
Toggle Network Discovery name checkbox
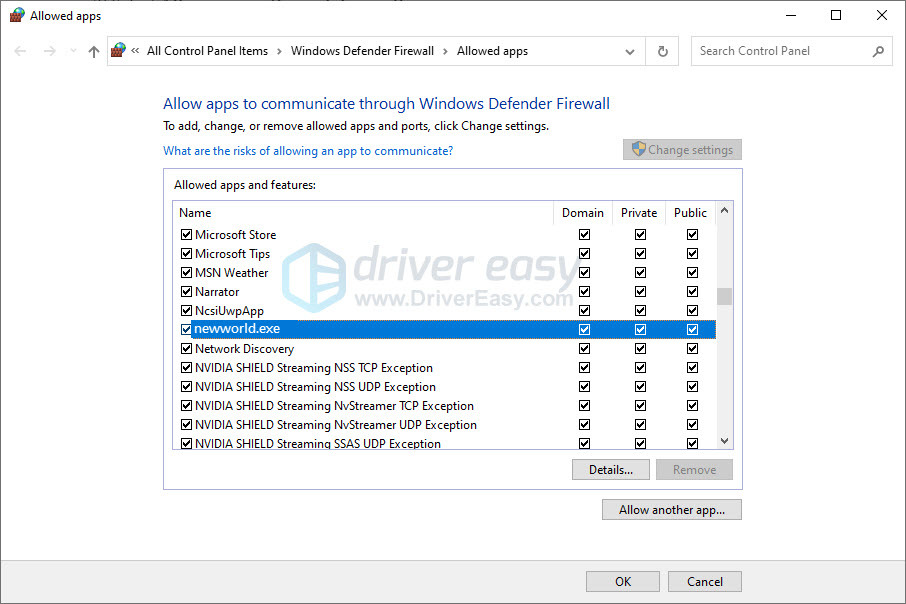[186, 349]
